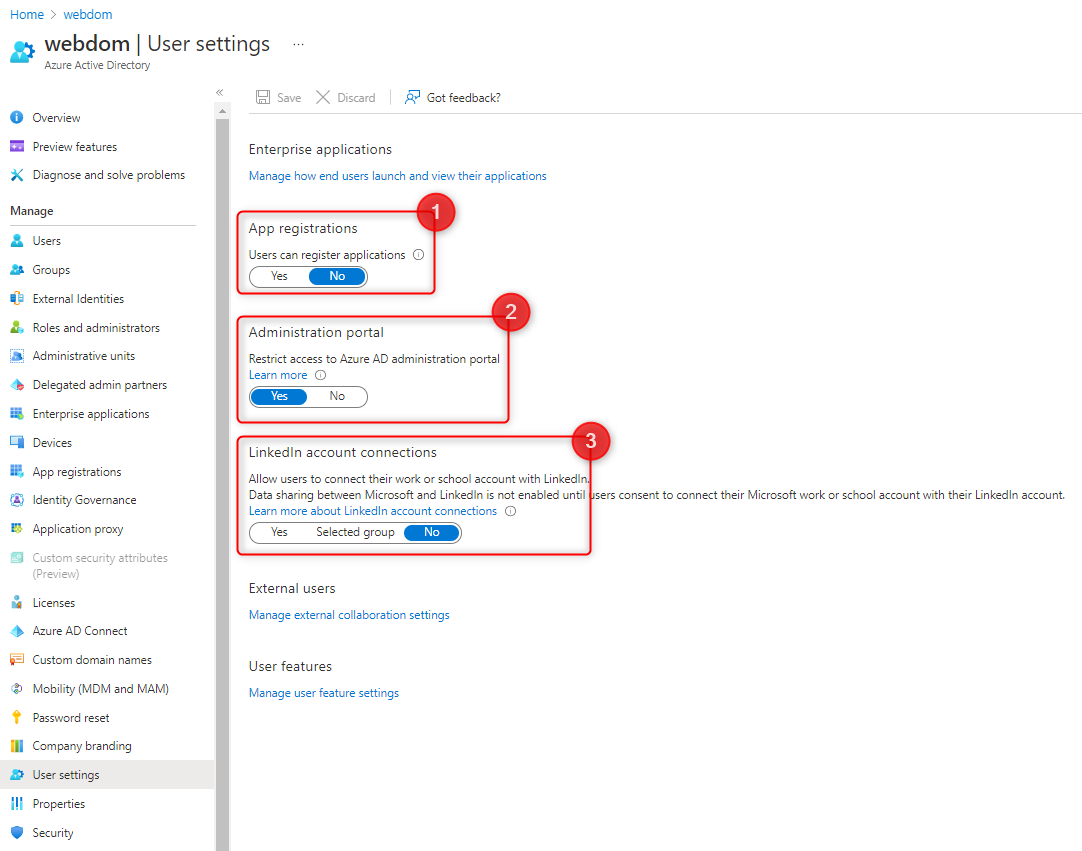1082x851 pixels.
Task: Click Got feedback? button
Action: point(453,98)
